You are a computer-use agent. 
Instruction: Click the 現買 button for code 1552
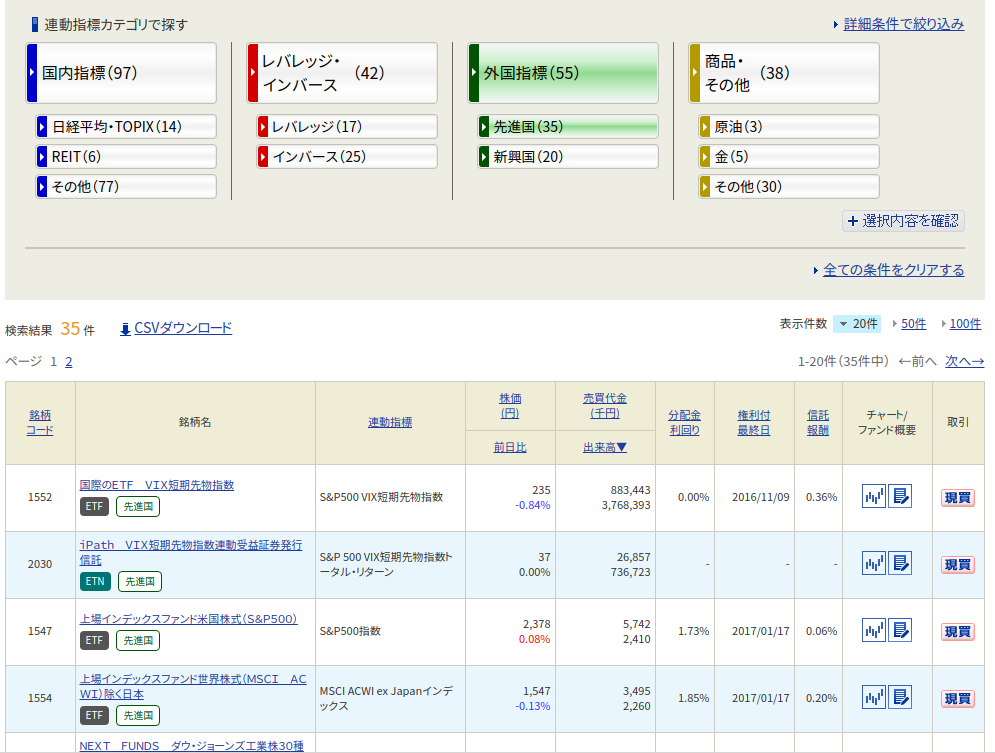957,498
